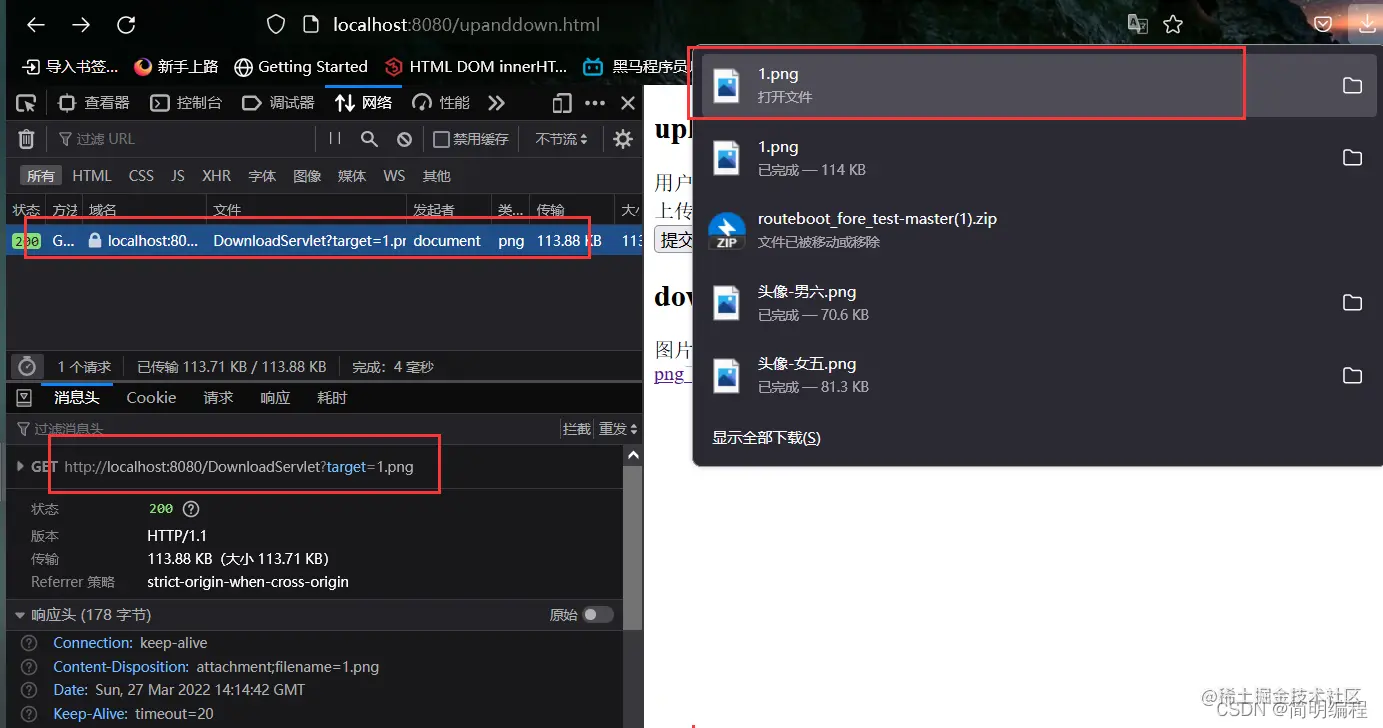1383x728 pixels.
Task: Toggle responsive design mode icon
Action: (562, 102)
